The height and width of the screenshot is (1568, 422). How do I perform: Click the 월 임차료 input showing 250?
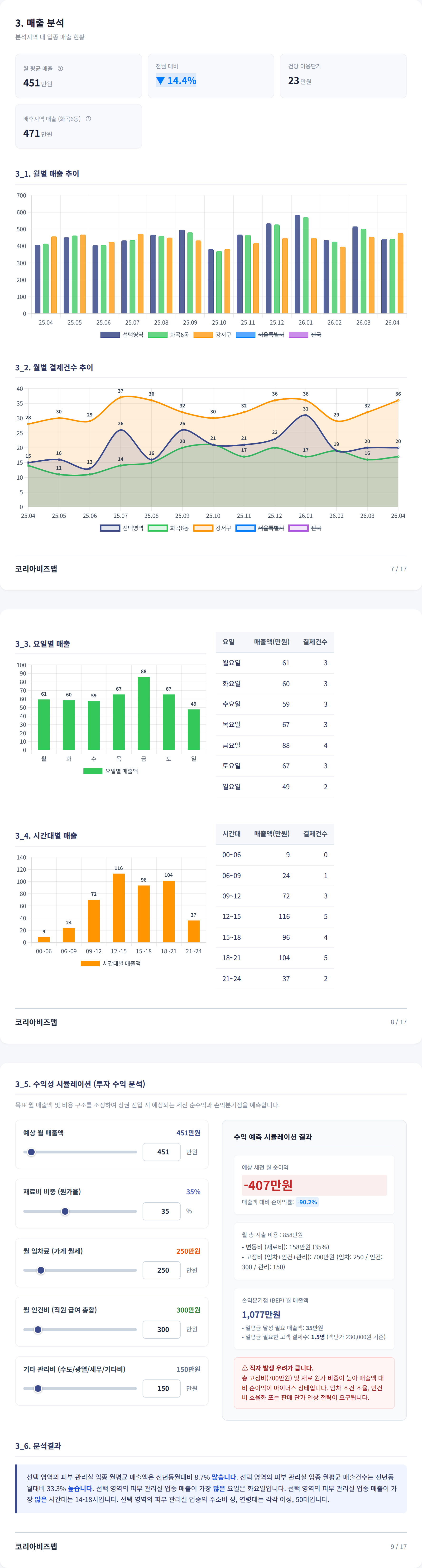coord(161,1270)
